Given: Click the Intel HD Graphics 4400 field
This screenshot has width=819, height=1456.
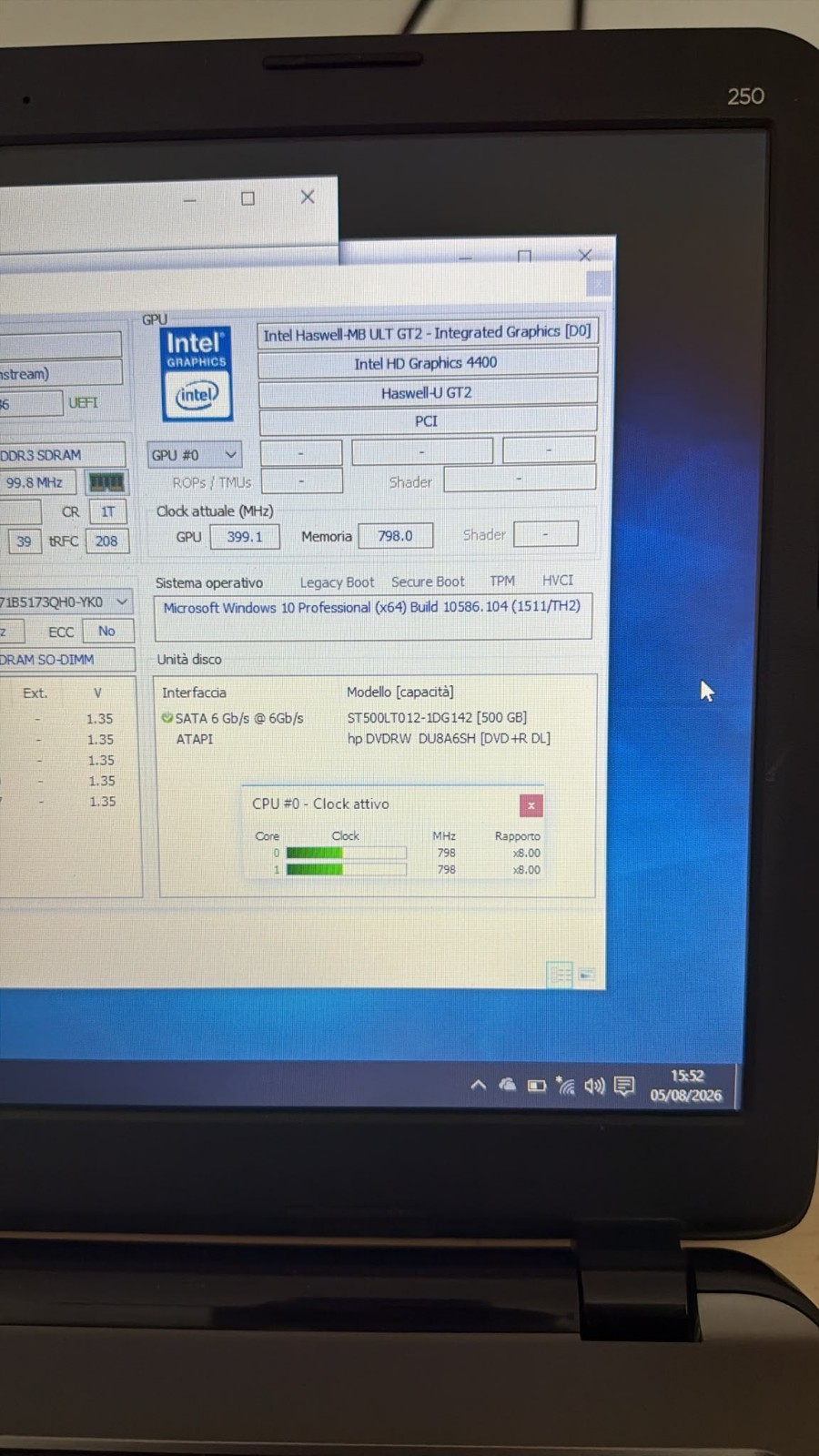Looking at the screenshot, I should [427, 363].
